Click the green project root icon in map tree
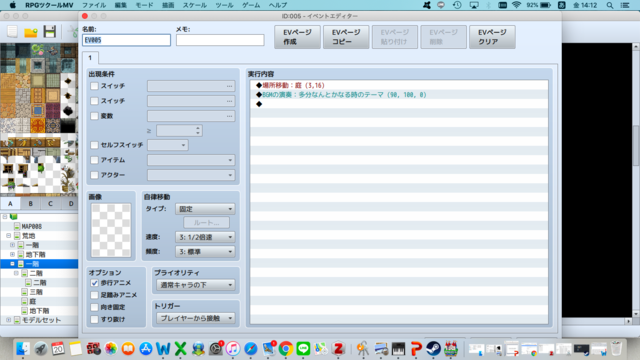 13,216
